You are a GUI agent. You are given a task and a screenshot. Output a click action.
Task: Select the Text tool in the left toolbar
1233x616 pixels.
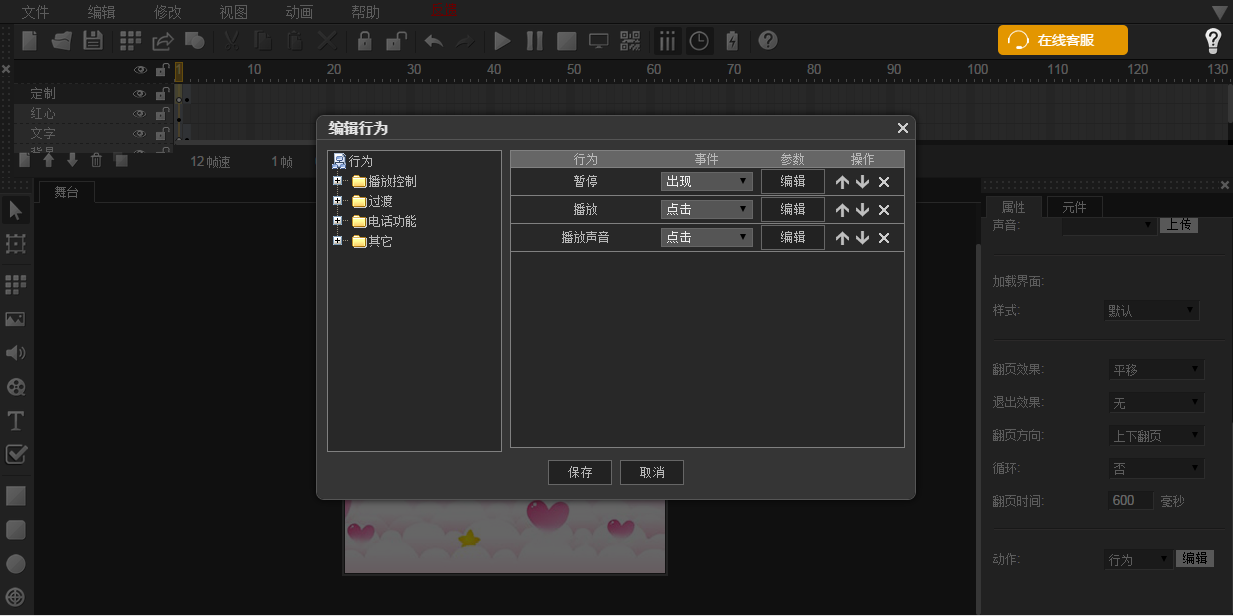tap(15, 420)
